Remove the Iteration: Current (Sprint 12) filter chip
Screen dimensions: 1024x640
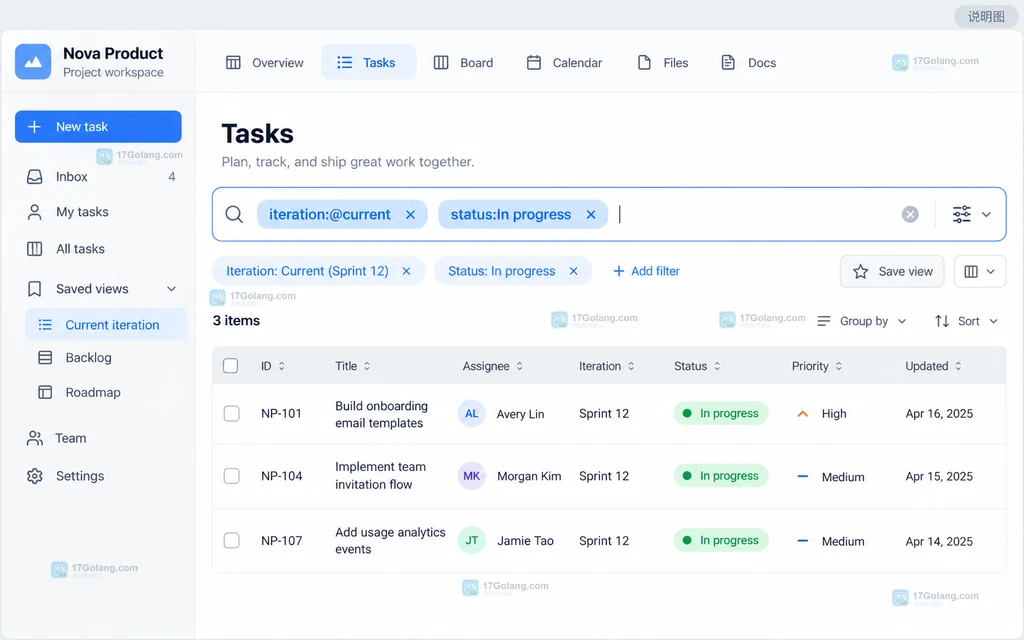[406, 271]
